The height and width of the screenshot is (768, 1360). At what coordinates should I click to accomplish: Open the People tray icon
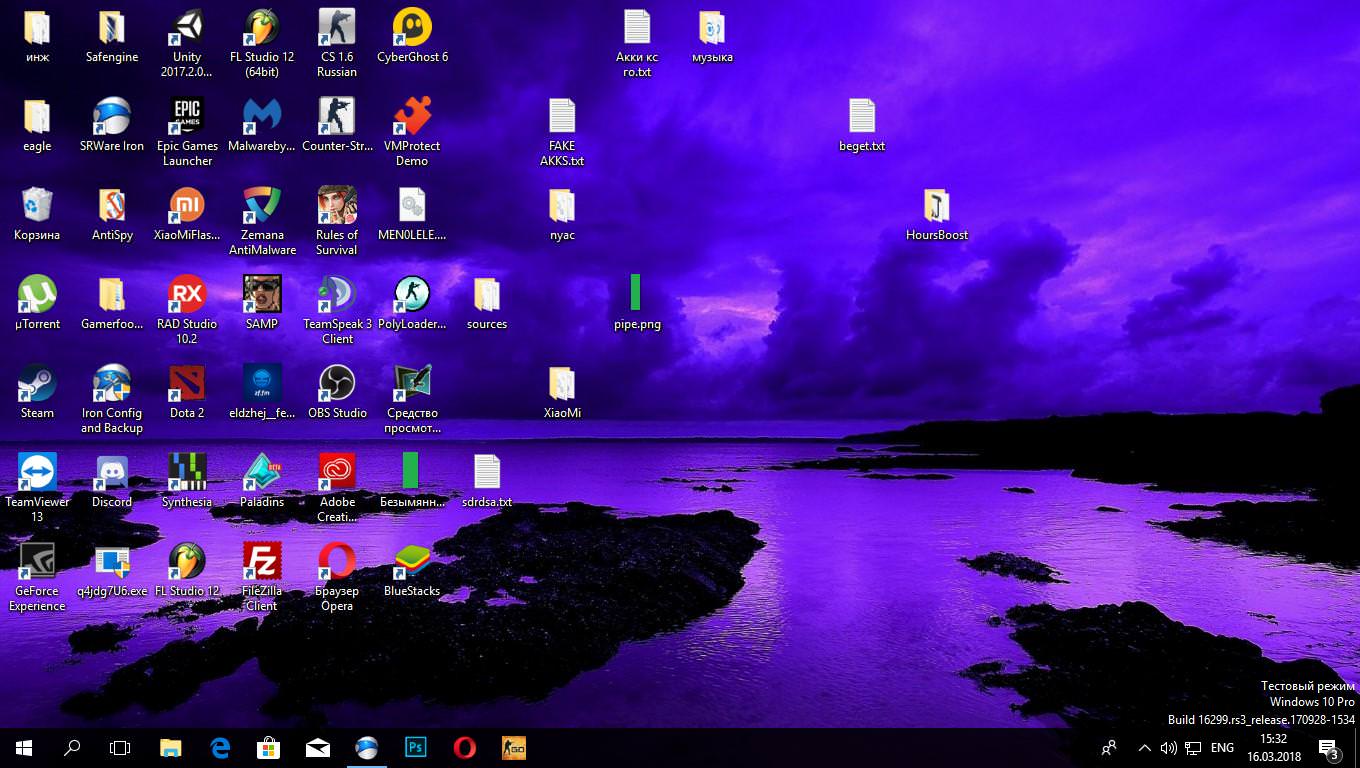click(1109, 747)
